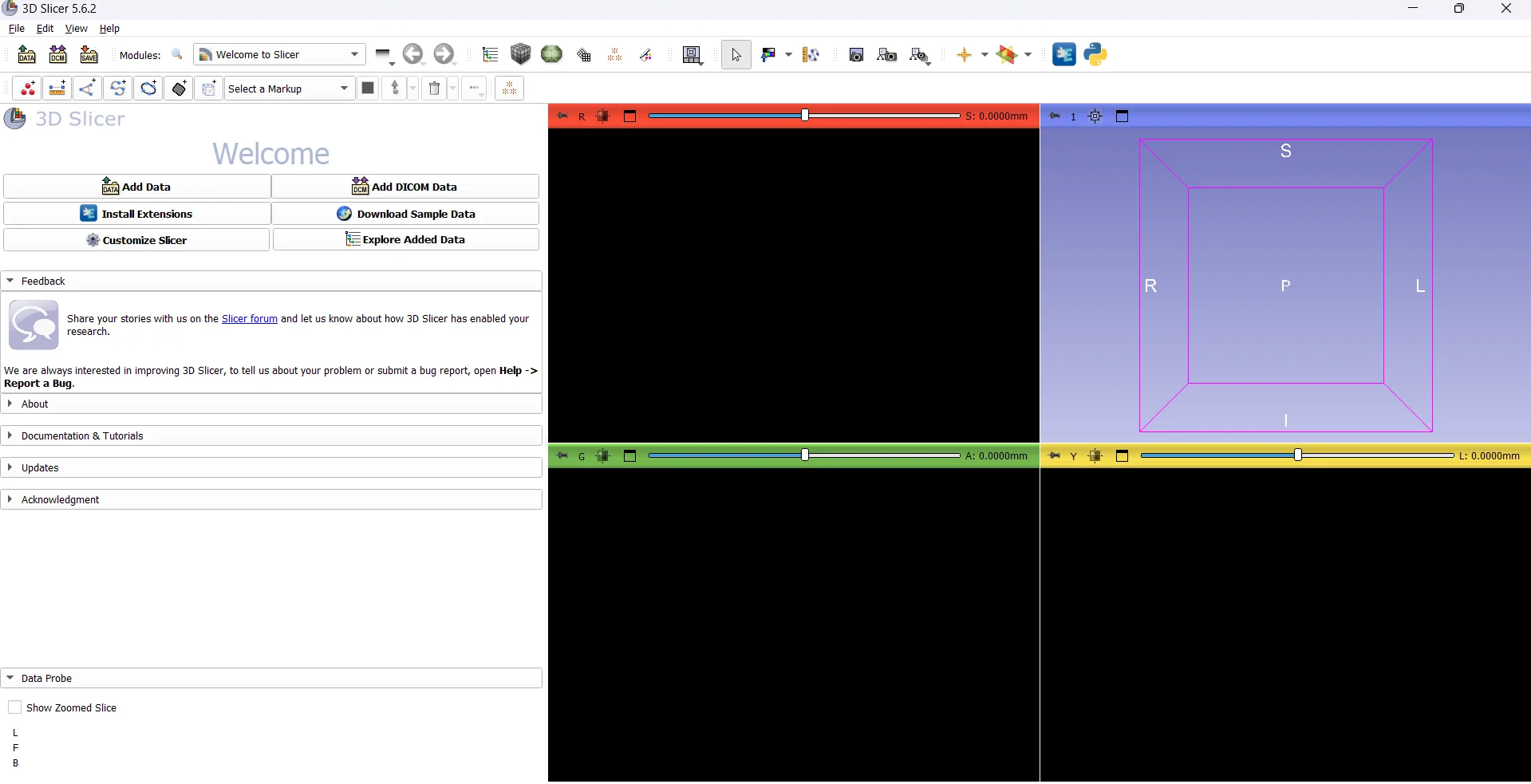
Task: Open the File menu
Action: (16, 28)
